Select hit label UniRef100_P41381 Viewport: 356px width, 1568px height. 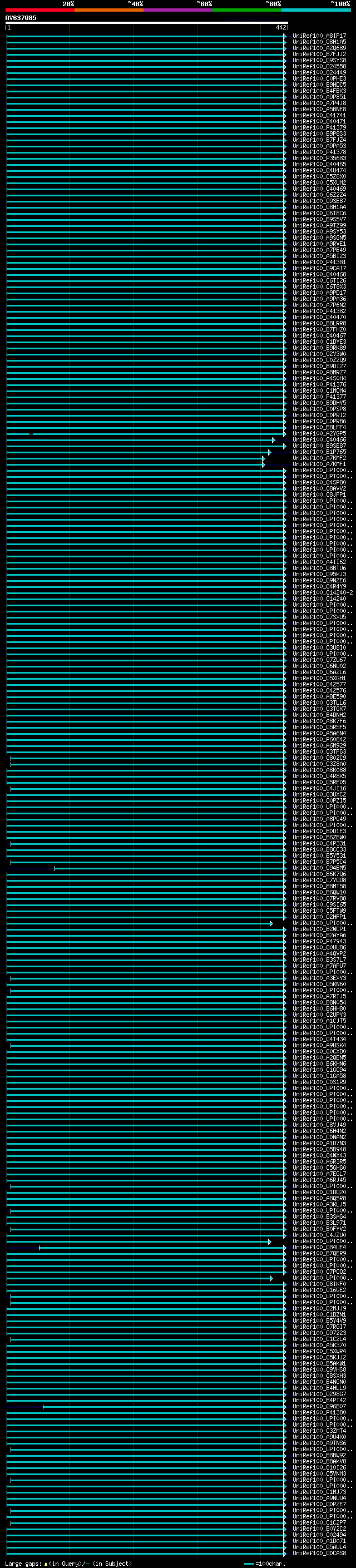319,263
